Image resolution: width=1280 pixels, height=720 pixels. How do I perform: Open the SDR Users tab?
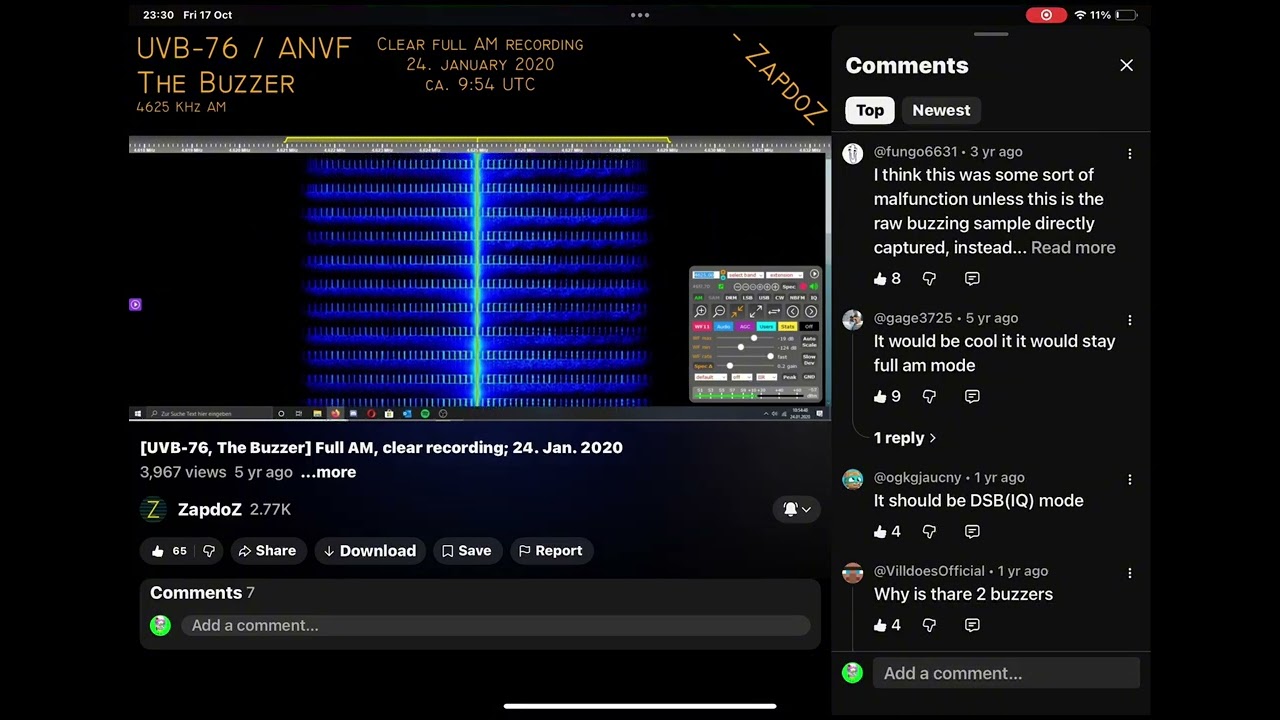pyautogui.click(x=766, y=327)
